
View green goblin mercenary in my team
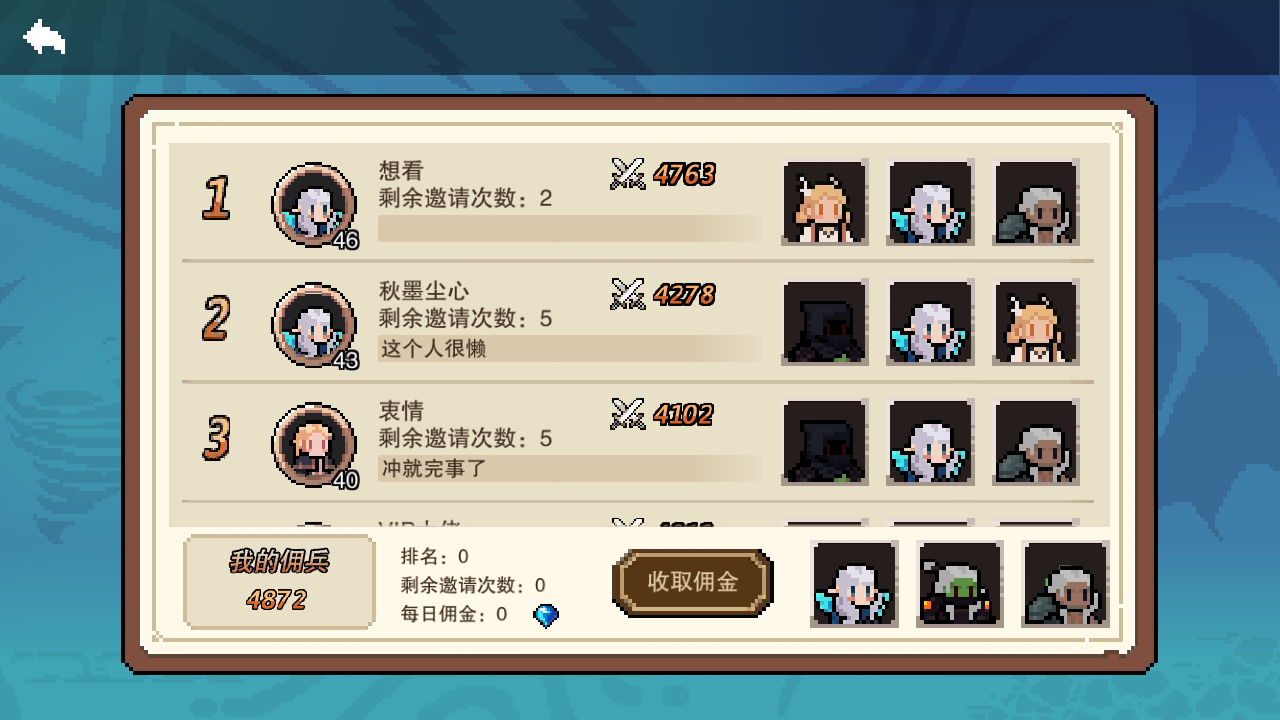click(960, 584)
